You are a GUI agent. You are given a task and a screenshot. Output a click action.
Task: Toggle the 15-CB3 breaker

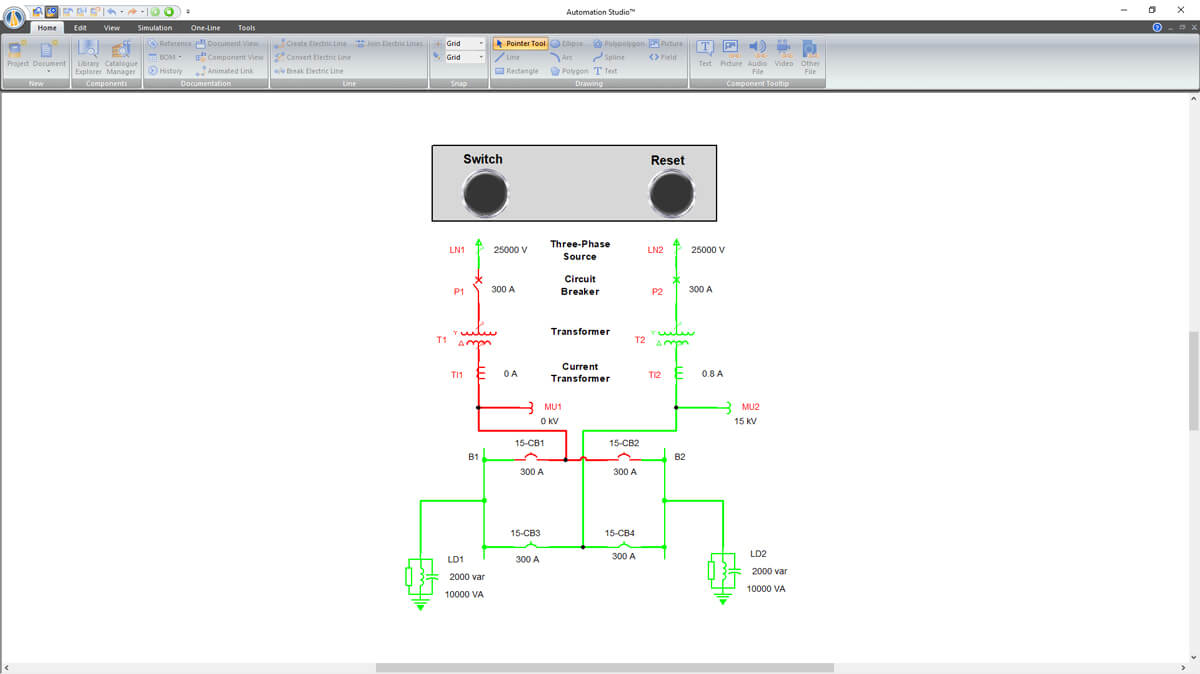[530, 545]
